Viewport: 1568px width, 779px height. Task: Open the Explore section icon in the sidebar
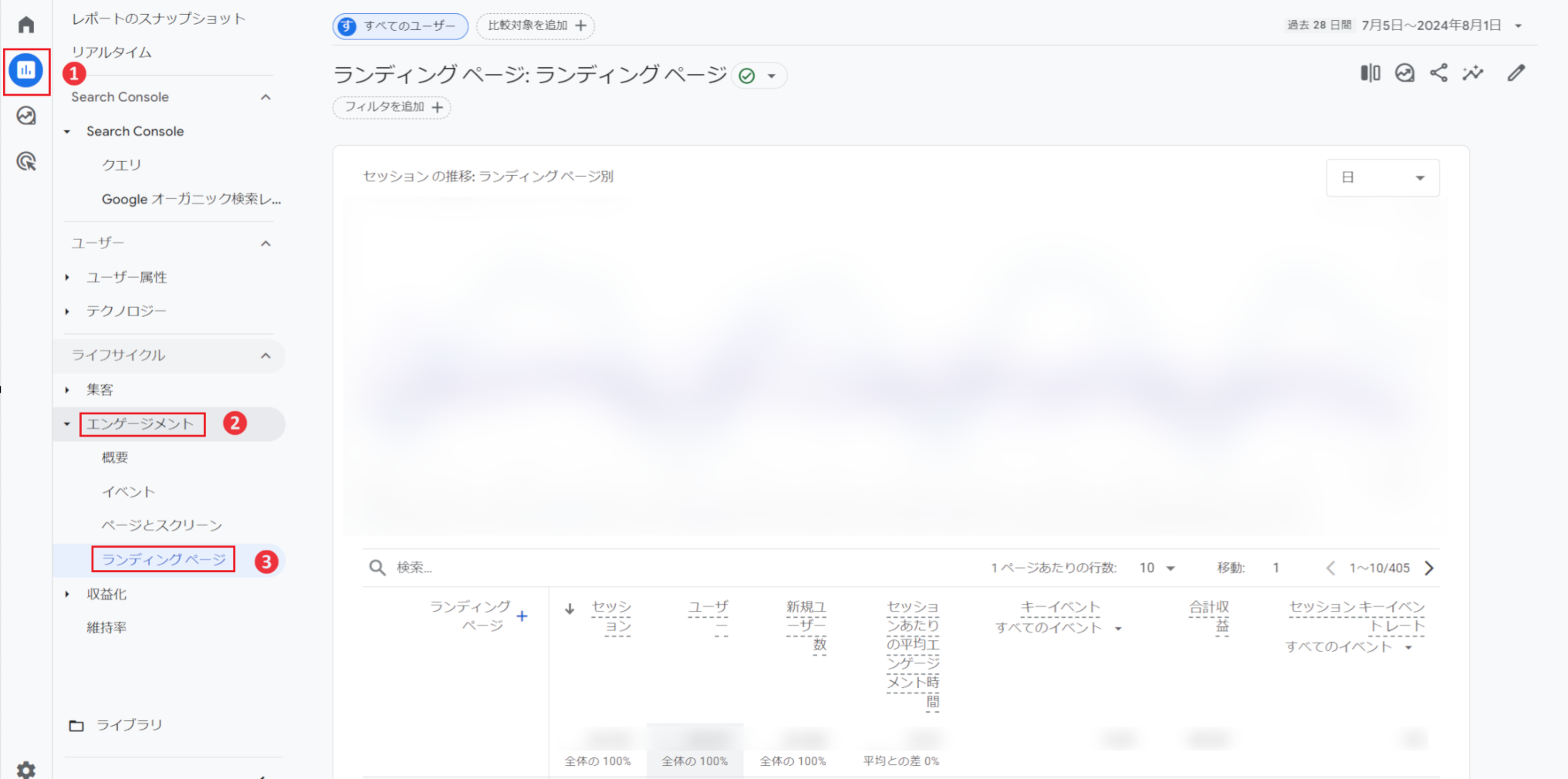pos(26,116)
